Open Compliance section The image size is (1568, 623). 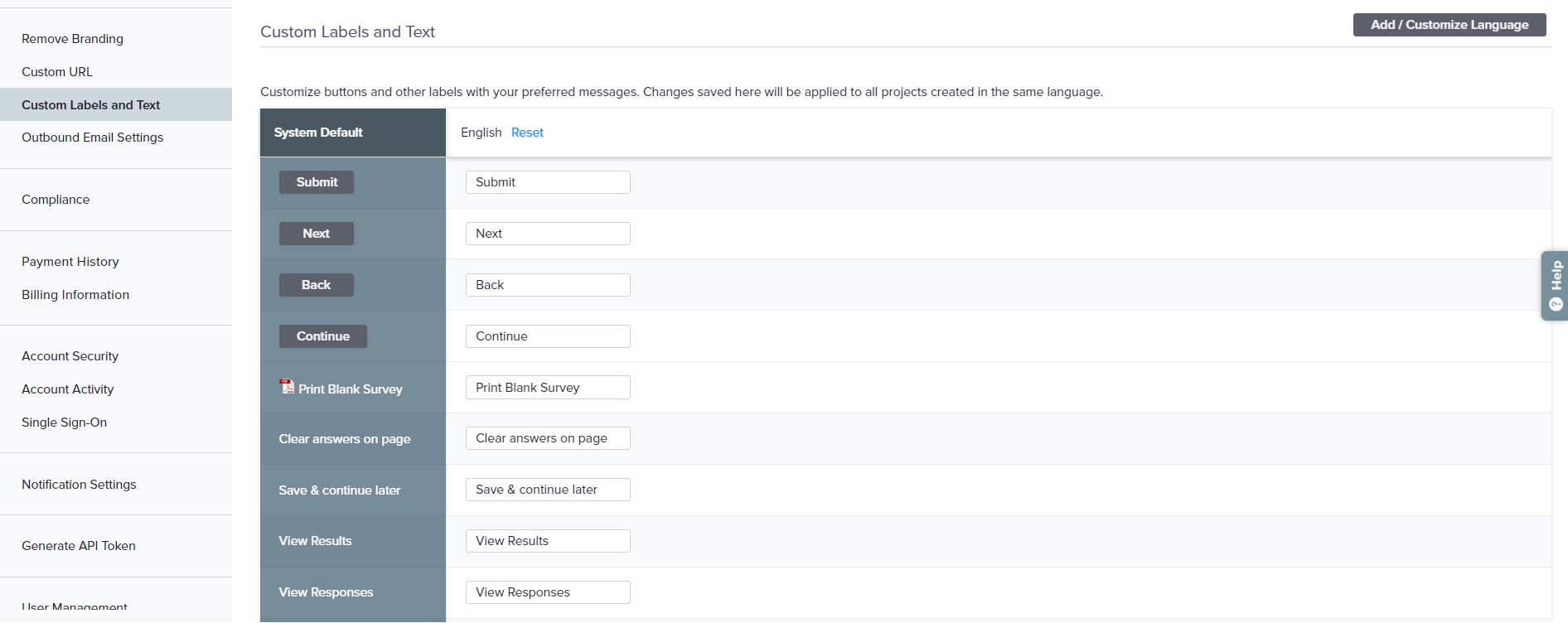coord(56,200)
